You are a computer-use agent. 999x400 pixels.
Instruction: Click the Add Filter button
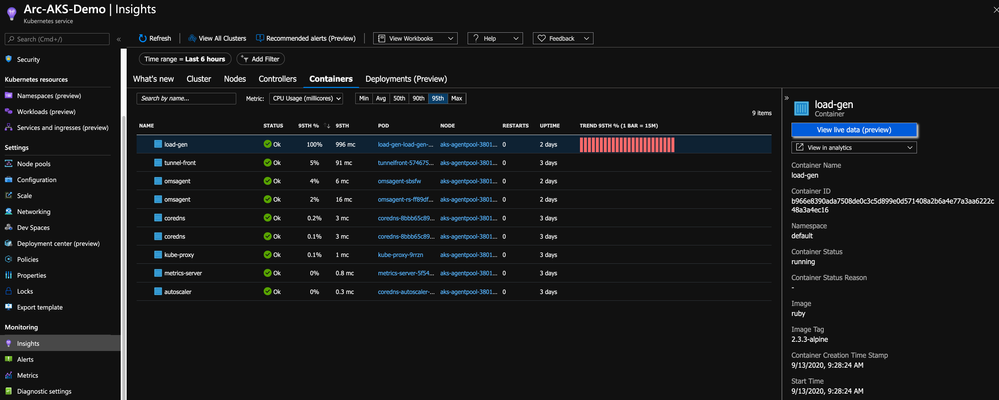point(261,59)
